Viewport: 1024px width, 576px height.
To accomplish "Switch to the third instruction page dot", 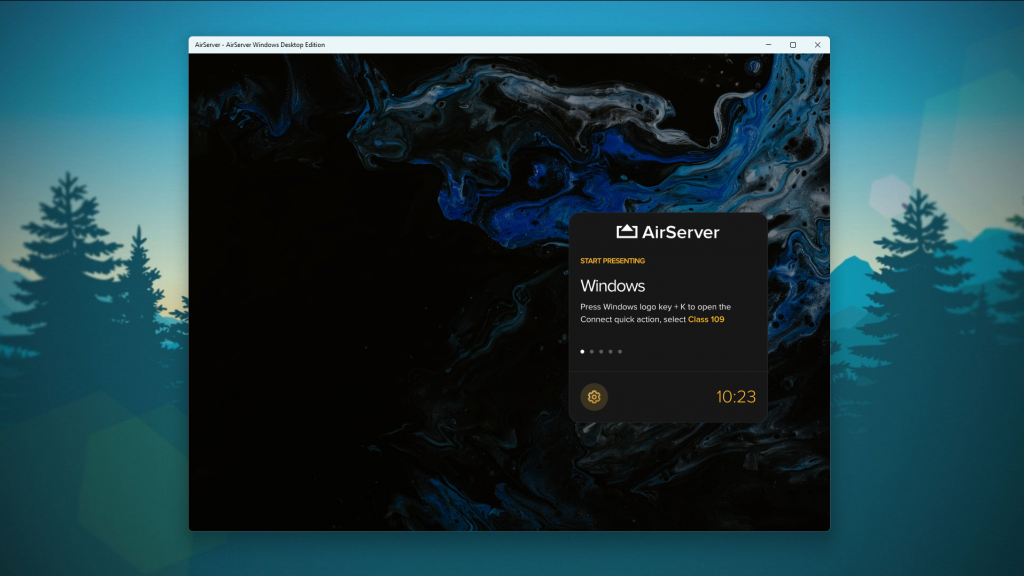I will (601, 351).
